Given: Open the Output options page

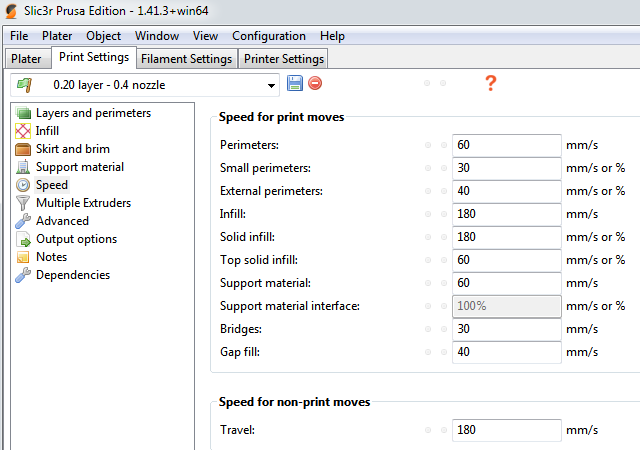Looking at the screenshot, I should (76, 239).
